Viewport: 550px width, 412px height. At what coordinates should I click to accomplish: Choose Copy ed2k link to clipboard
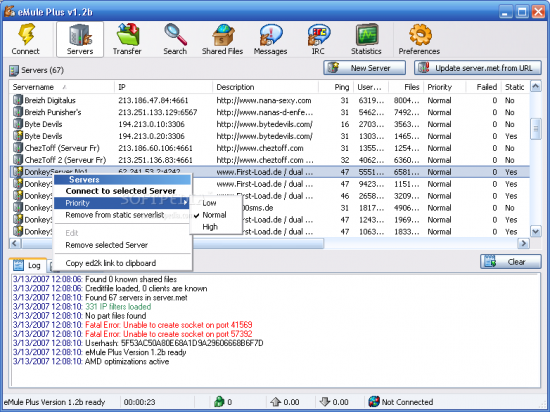tap(111, 263)
